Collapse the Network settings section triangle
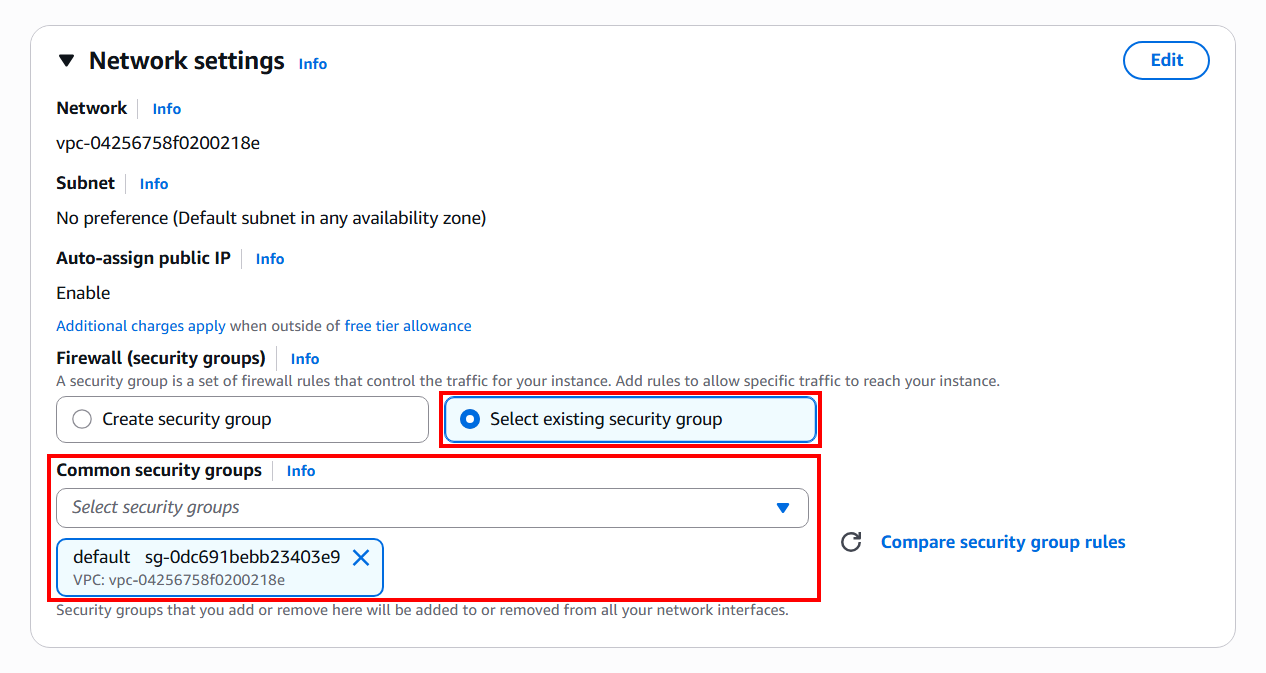 coord(67,61)
